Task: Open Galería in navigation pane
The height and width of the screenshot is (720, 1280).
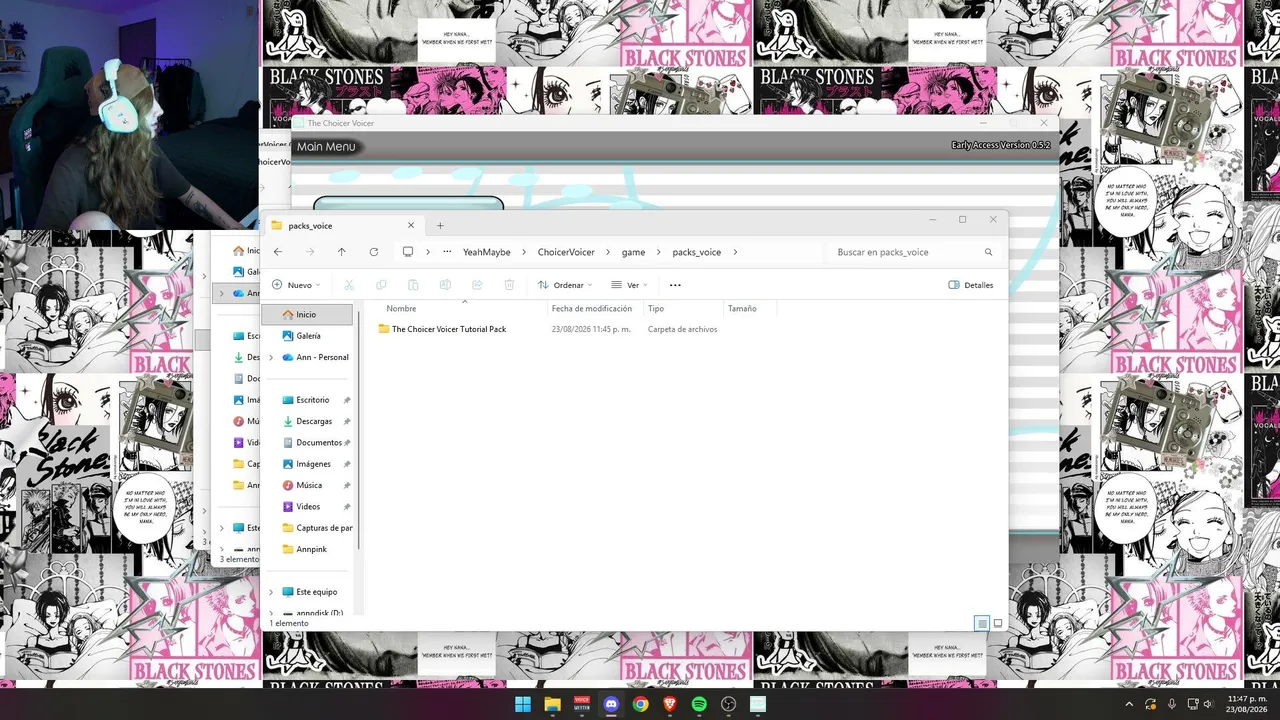Action: [307, 336]
